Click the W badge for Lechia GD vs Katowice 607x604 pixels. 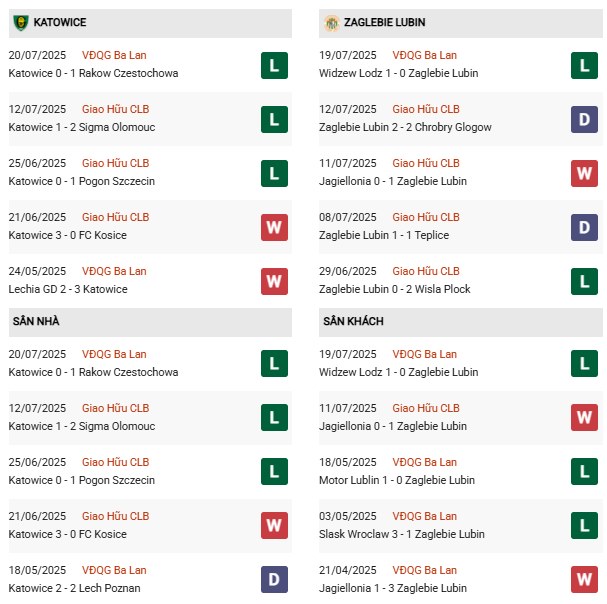click(274, 282)
